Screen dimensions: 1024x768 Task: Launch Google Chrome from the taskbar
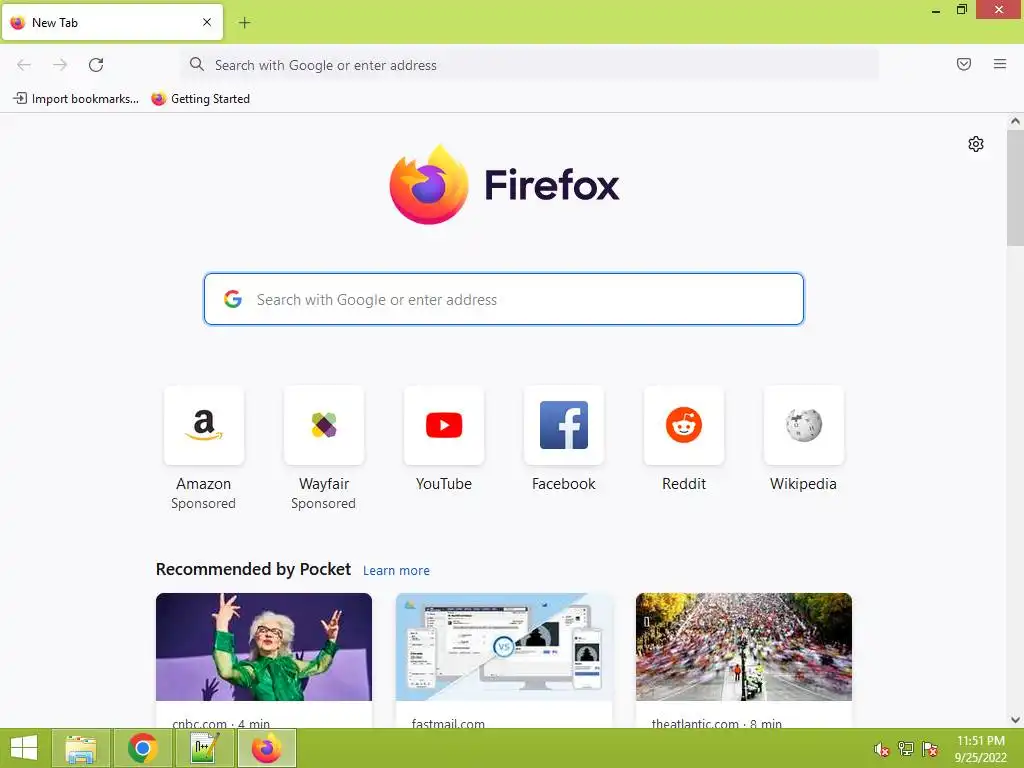(143, 748)
